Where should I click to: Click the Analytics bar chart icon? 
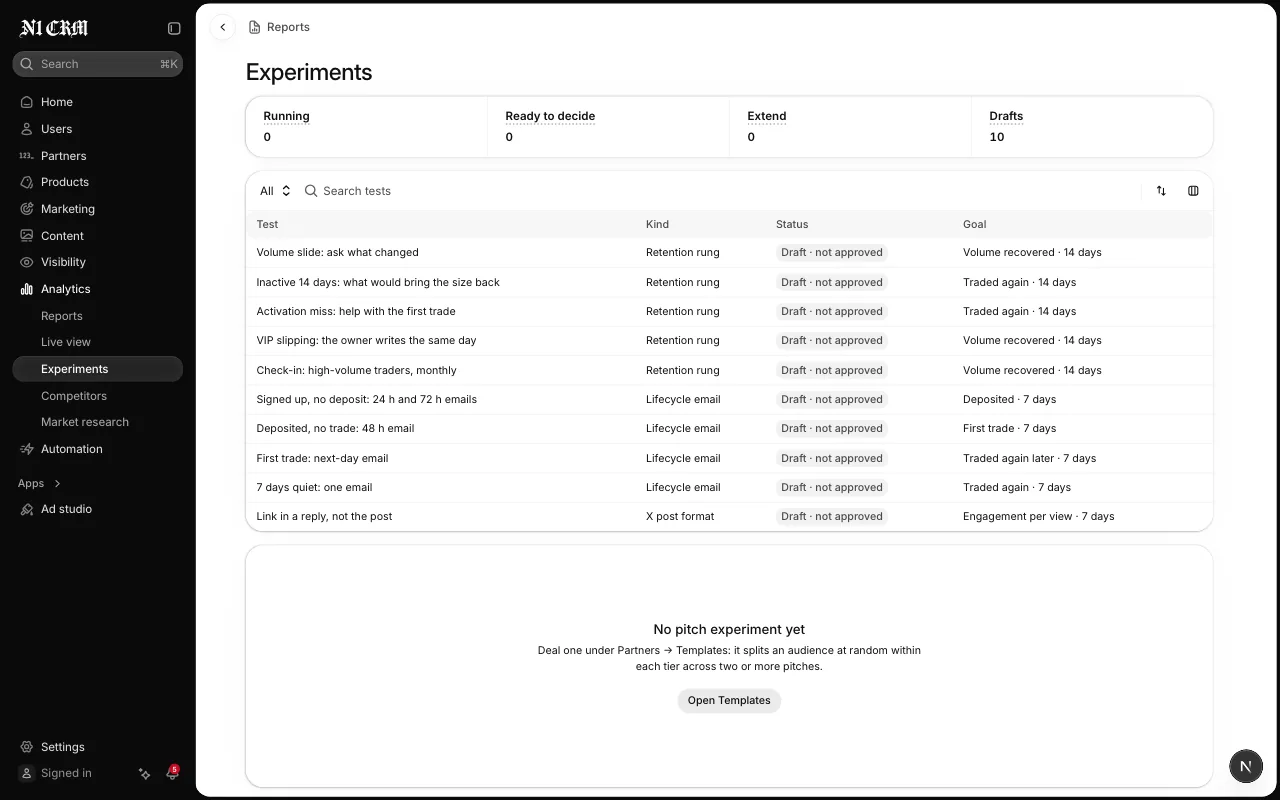[27, 289]
